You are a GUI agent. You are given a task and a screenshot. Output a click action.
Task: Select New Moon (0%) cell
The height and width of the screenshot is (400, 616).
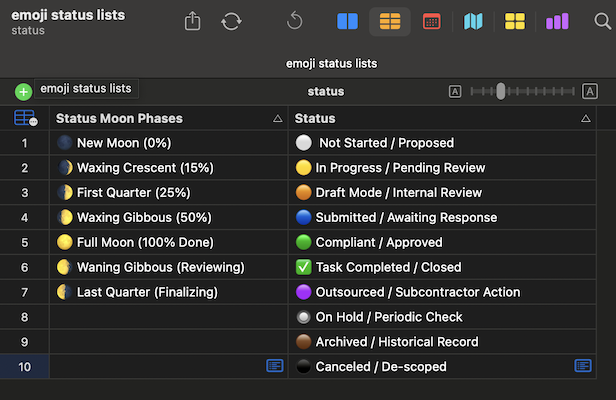[169, 143]
